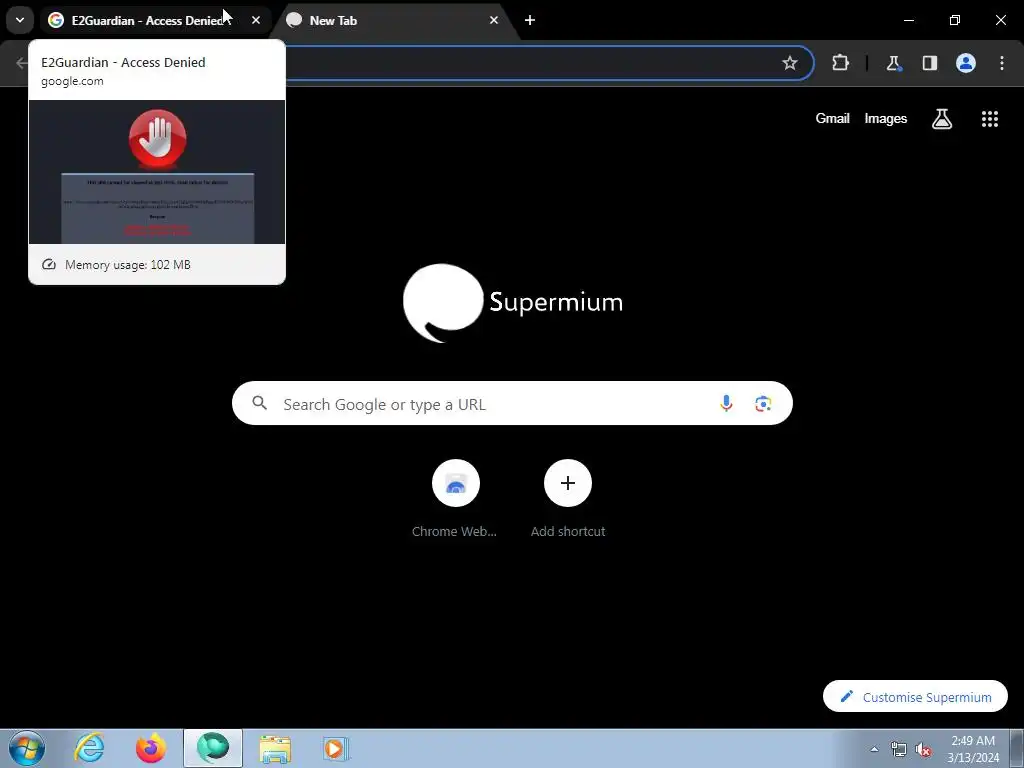Open Search Labs flask icon on page

942,119
